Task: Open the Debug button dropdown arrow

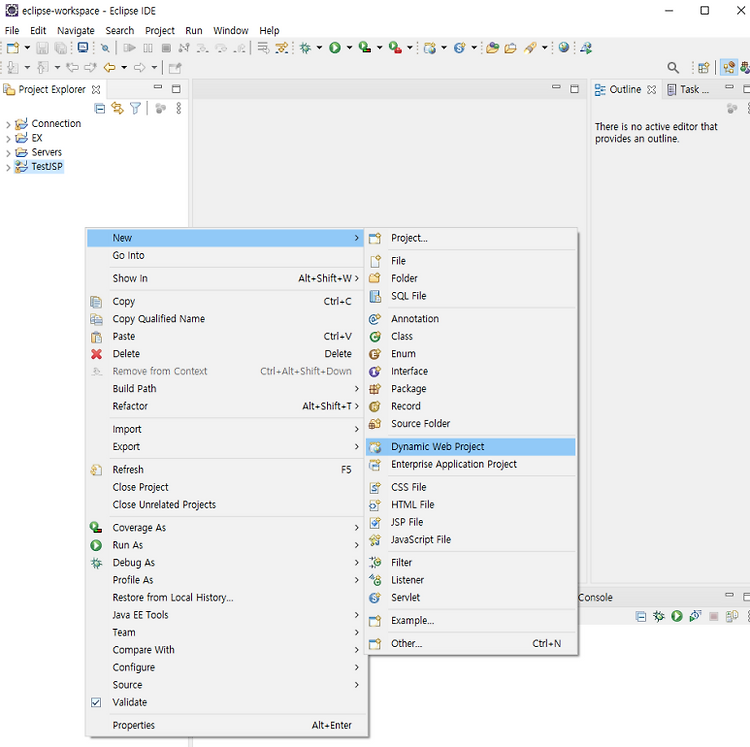Action: [319, 48]
